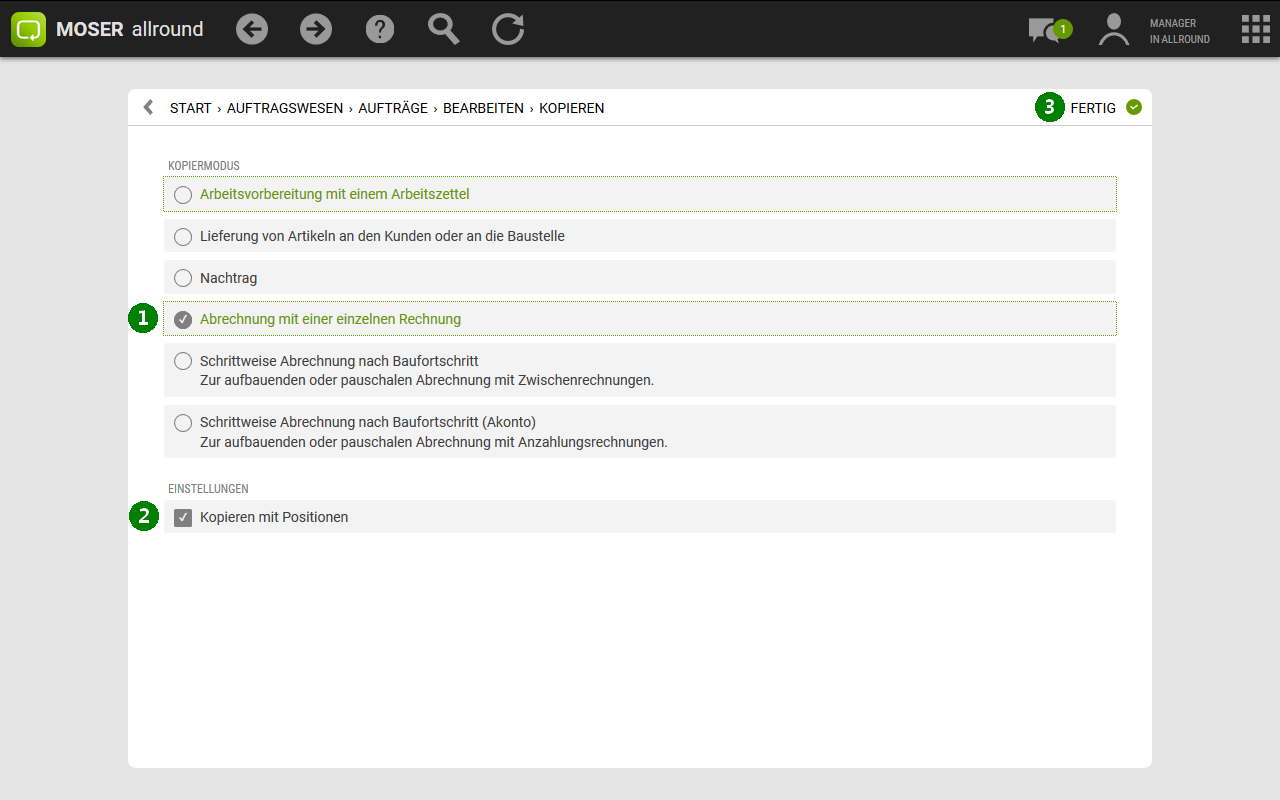Screen dimensions: 1280x800
Task: Select Arbeitsvorbereitung mit einem Arbeitszettel option
Action: [x=183, y=195]
